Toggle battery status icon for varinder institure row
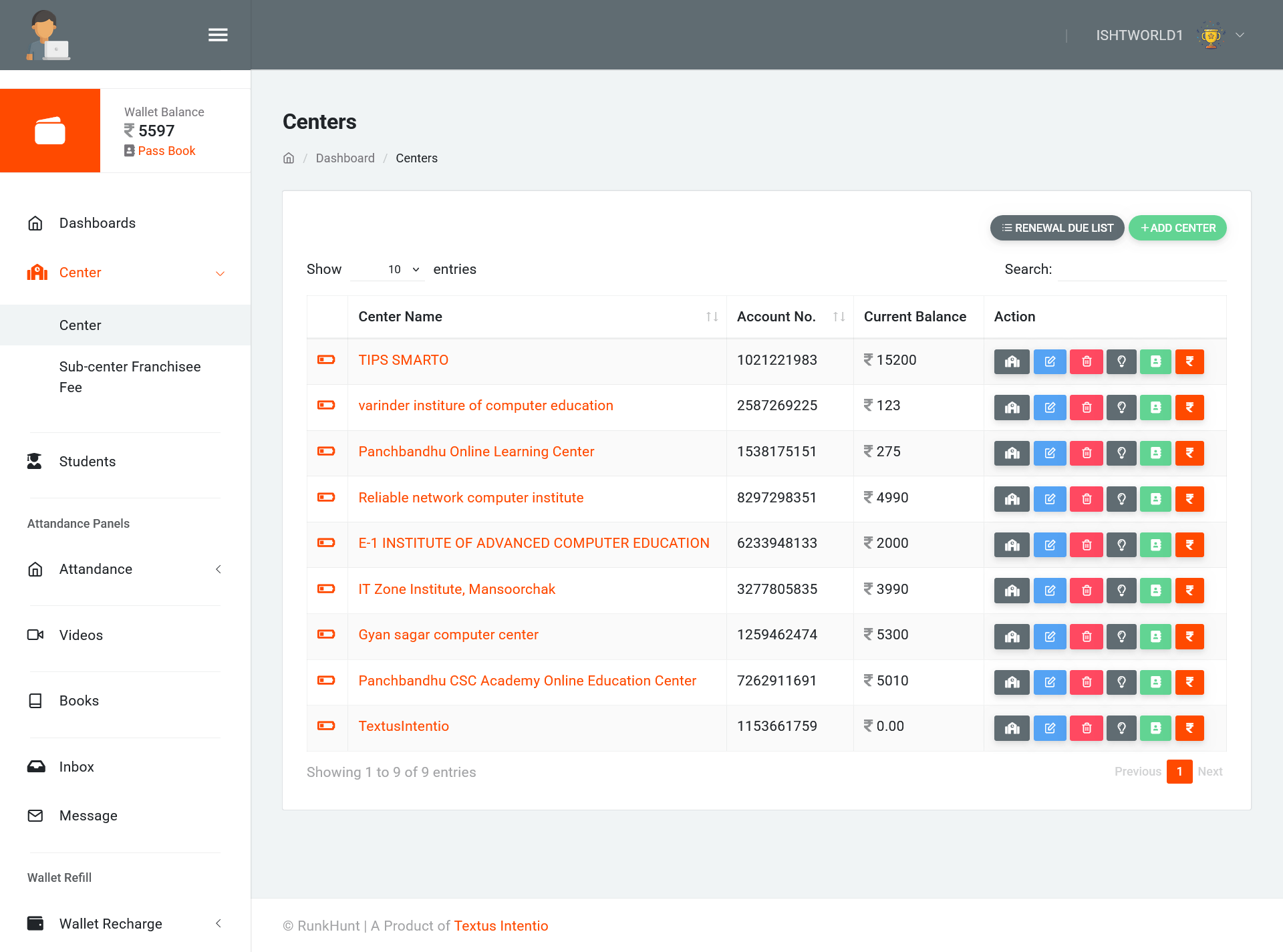The image size is (1283, 952). [x=326, y=406]
